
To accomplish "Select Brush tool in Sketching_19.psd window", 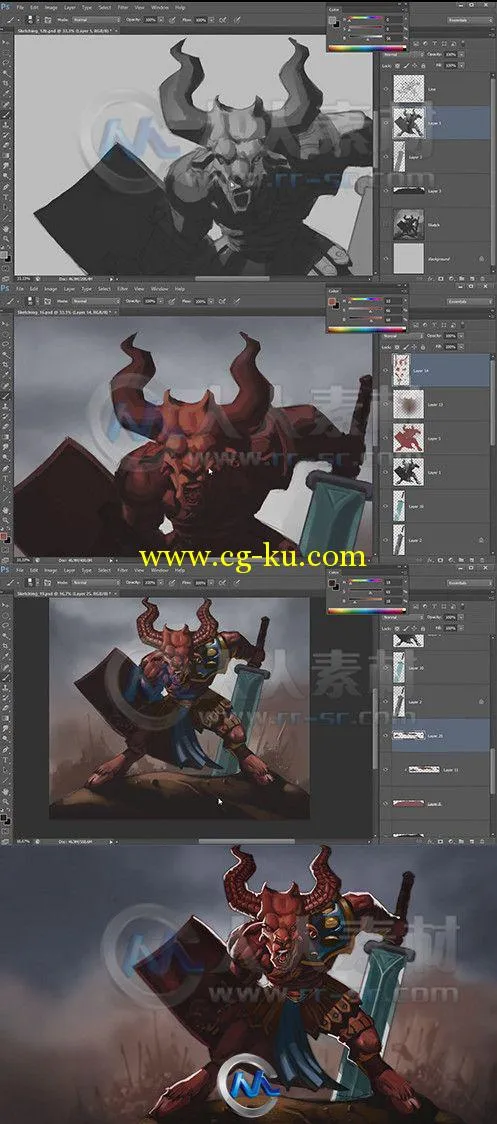I will (6, 677).
